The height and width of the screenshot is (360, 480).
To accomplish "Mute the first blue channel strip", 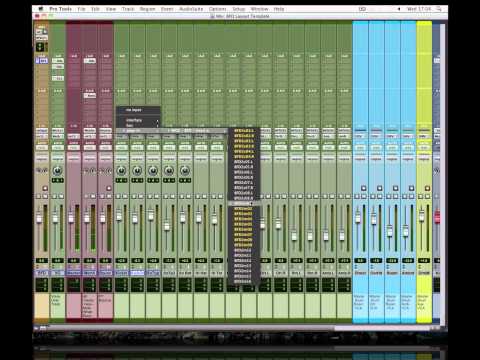I will (x=364, y=196).
